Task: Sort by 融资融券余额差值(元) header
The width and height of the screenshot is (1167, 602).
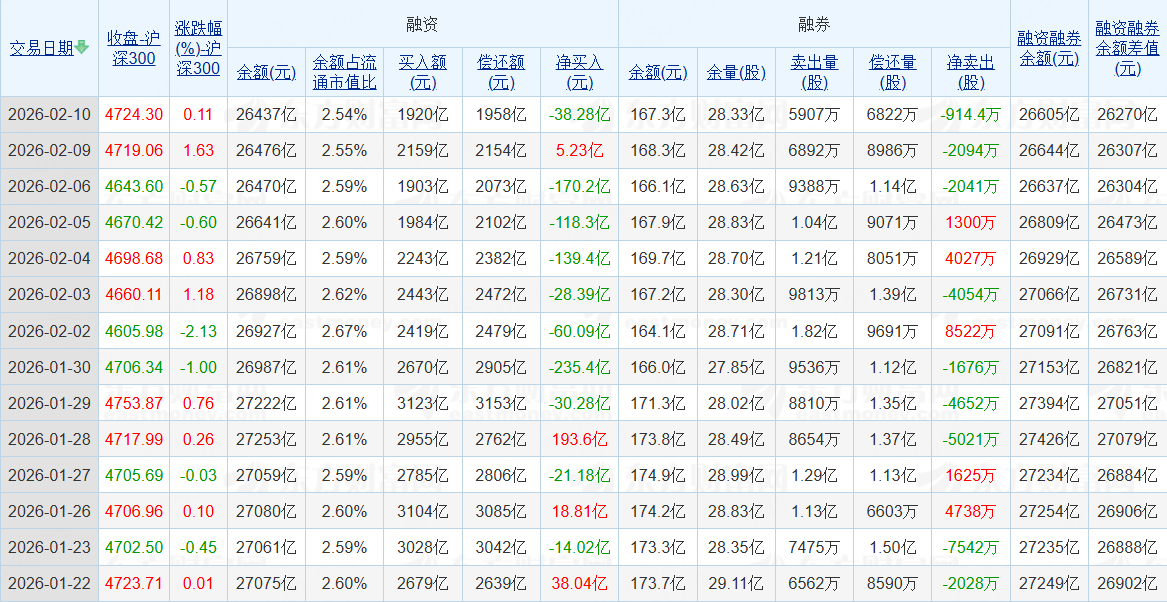Action: click(x=1128, y=48)
